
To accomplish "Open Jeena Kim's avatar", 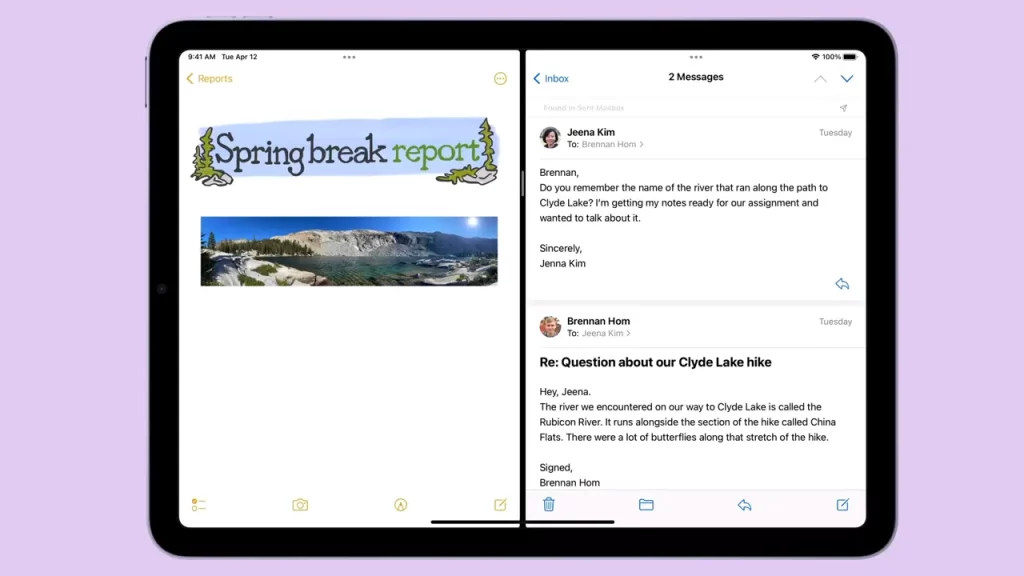I will coord(550,138).
